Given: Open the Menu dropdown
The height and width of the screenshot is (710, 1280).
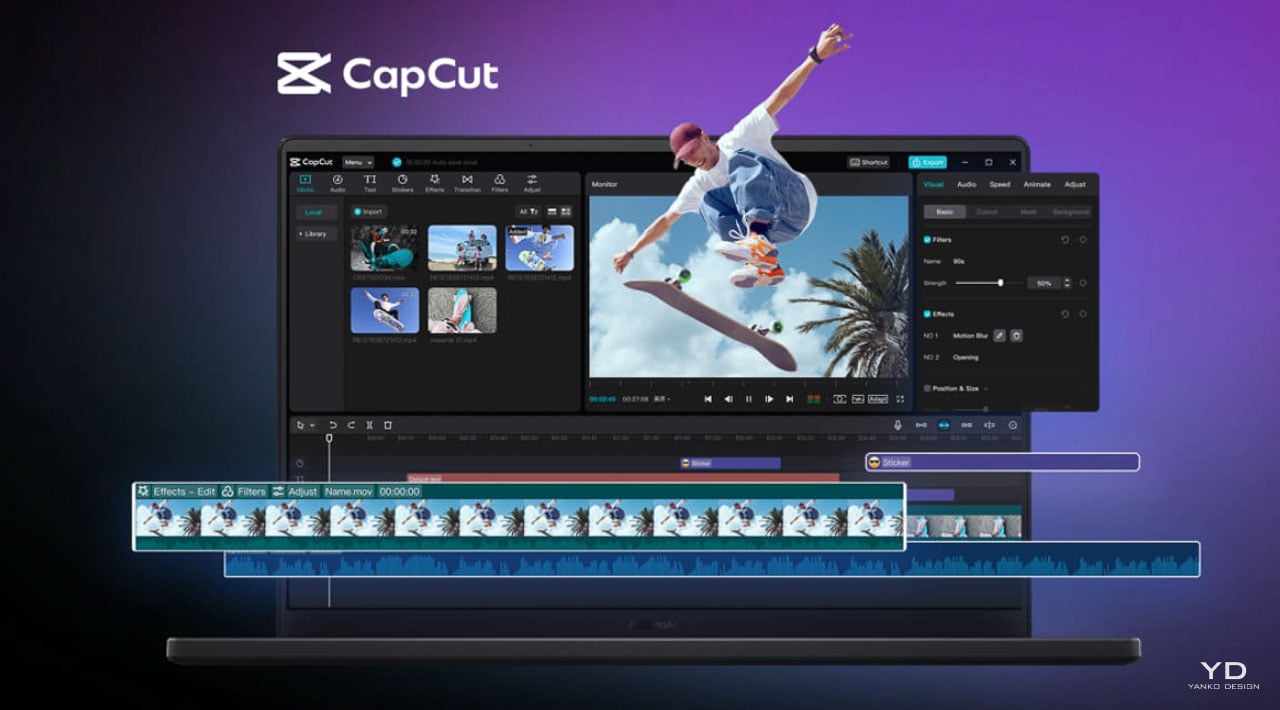Looking at the screenshot, I should (357, 162).
